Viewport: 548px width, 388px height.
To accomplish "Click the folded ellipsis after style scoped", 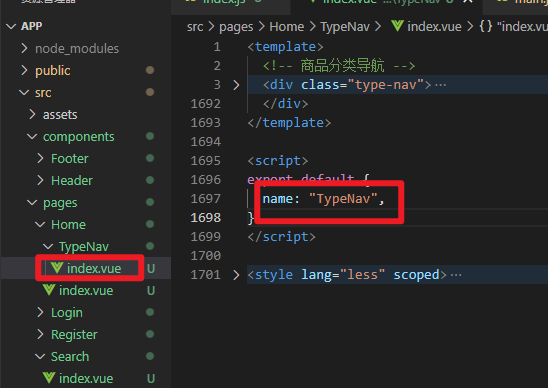I will (x=456, y=275).
